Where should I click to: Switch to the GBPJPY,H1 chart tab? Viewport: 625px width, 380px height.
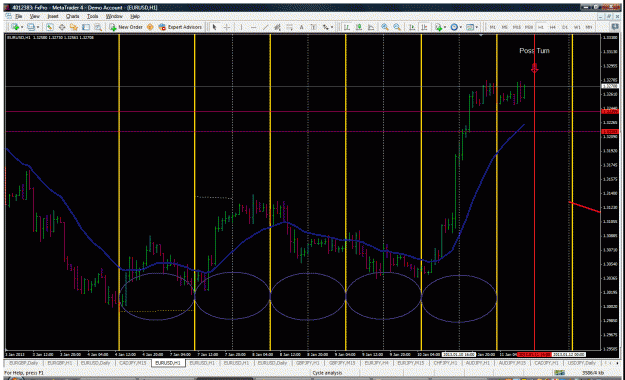[307, 363]
